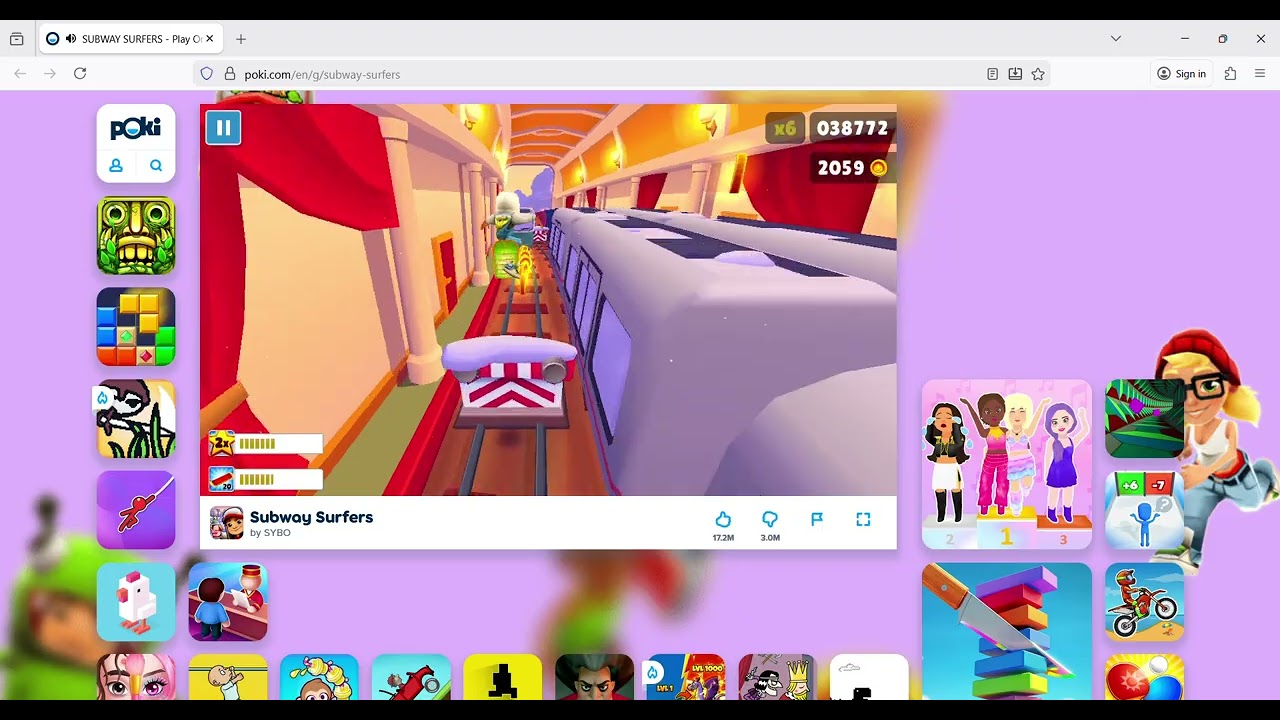Enter fullscreen mode for the game
The height and width of the screenshot is (720, 1280).
point(863,519)
